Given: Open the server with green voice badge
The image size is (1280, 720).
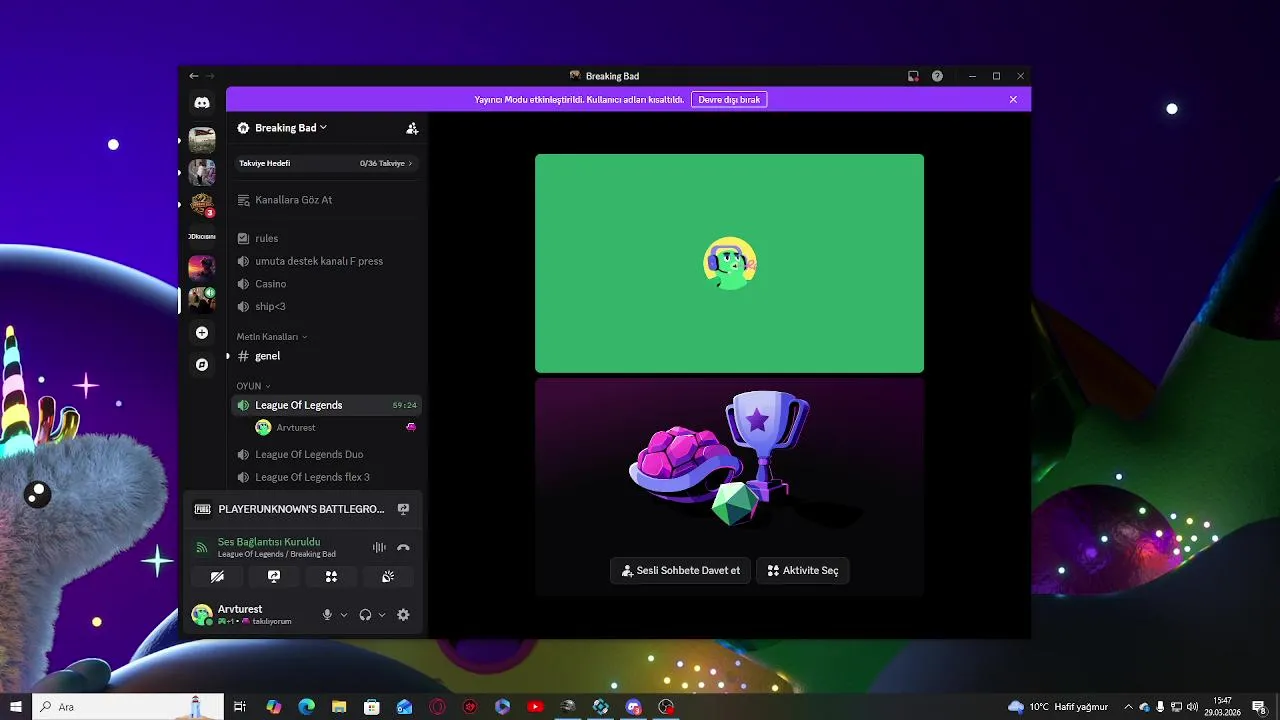Looking at the screenshot, I should pos(202,300).
